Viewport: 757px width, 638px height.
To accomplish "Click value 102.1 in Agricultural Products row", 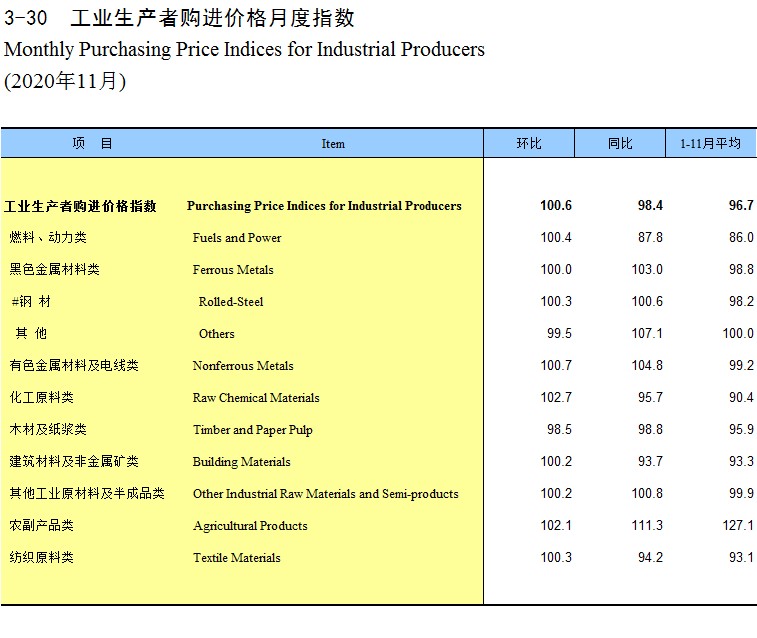I will coord(556,526).
